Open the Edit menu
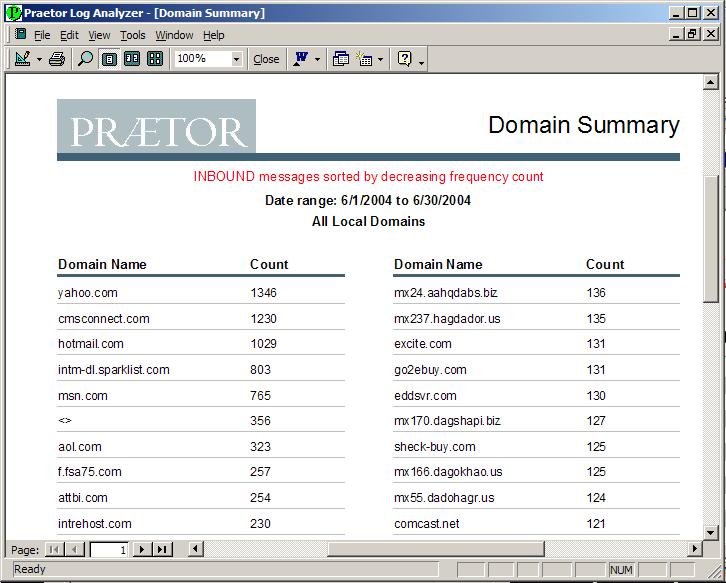 point(69,35)
